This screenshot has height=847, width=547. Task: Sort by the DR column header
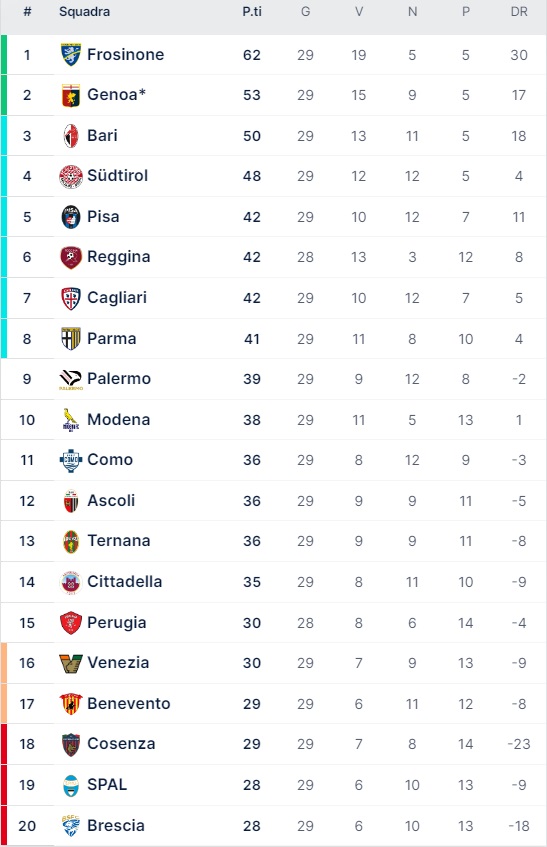tap(519, 11)
